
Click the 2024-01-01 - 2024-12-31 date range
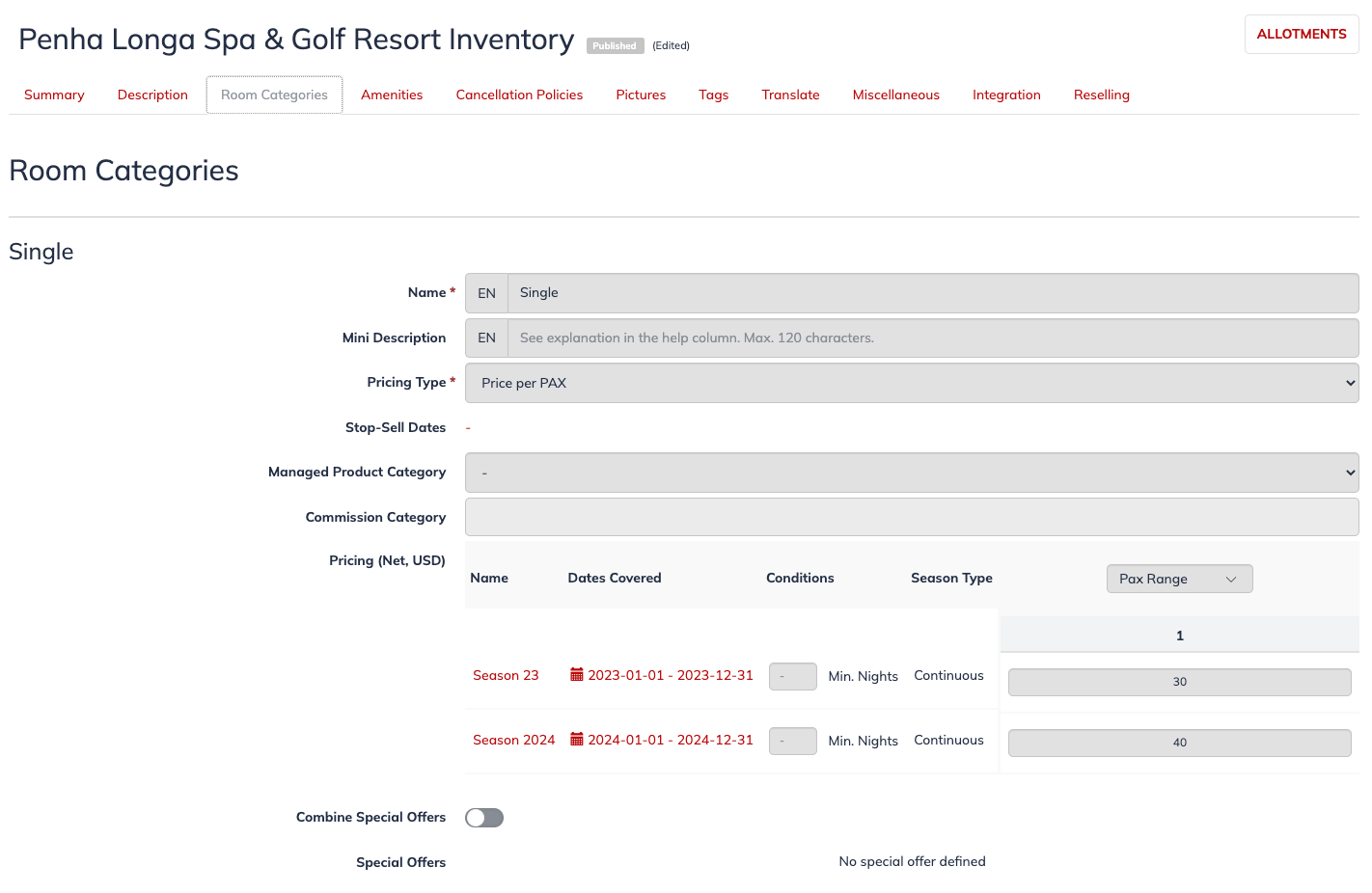[671, 740]
